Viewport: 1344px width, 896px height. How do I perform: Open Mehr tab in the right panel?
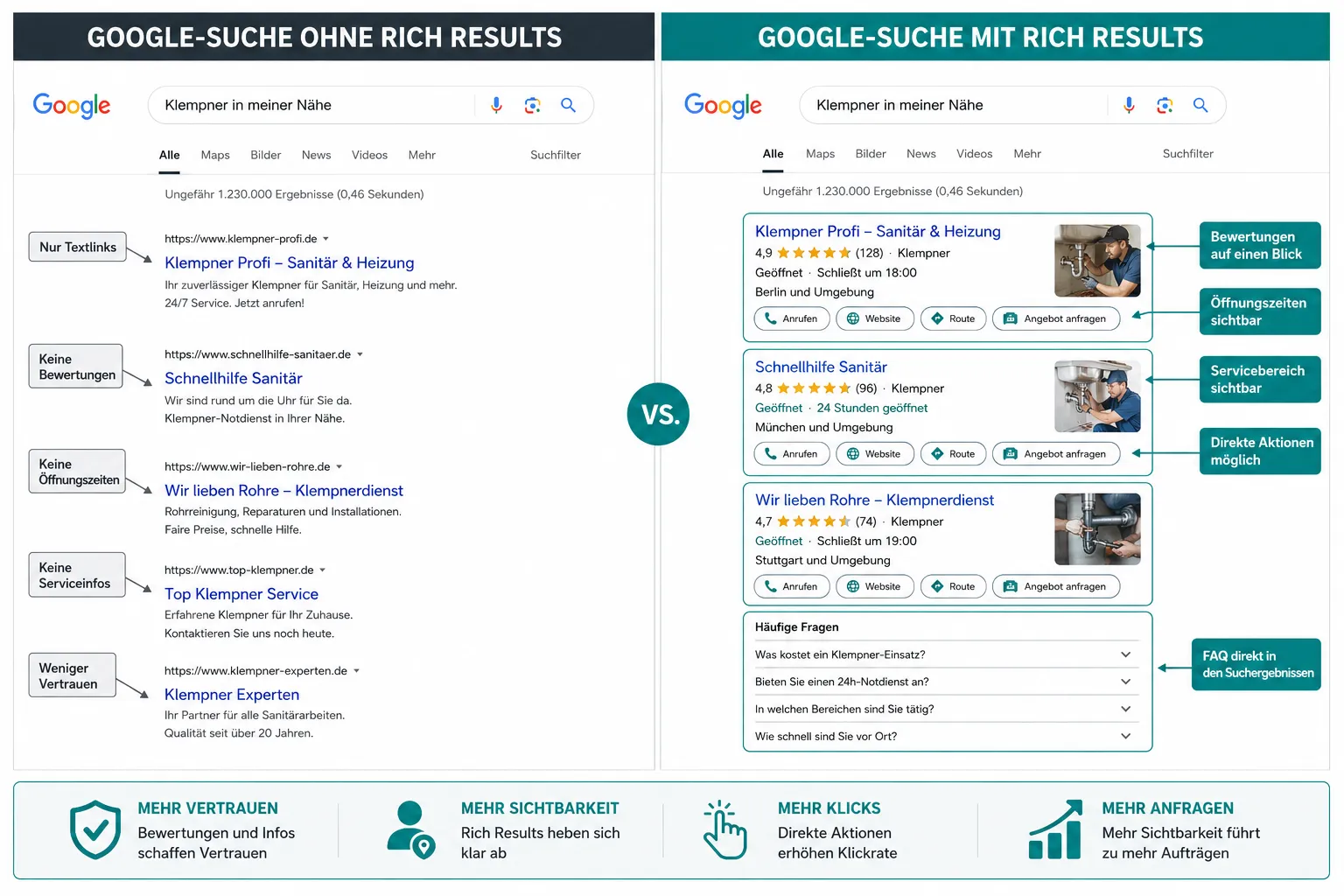1027,154
